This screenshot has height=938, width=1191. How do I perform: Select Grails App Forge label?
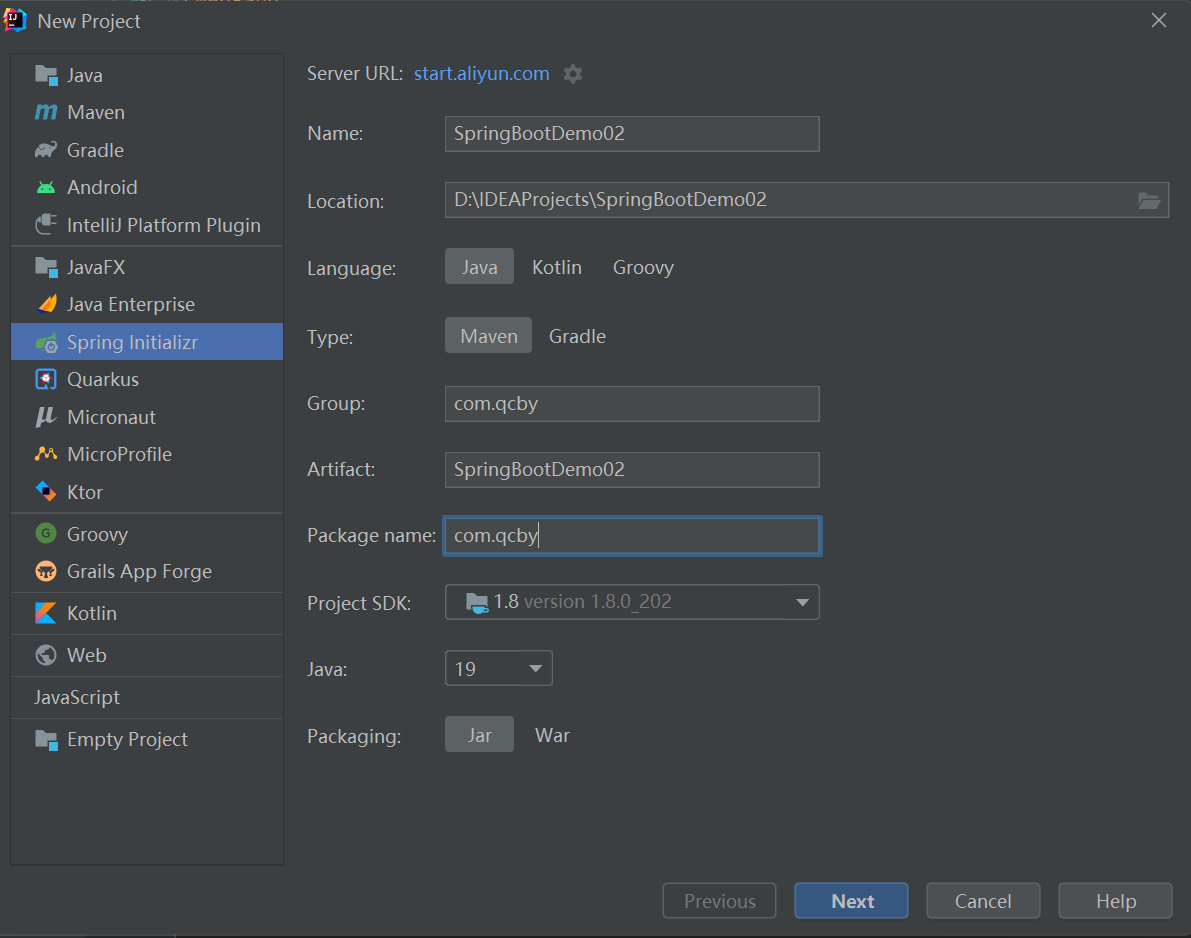pyautogui.click(x=140, y=571)
